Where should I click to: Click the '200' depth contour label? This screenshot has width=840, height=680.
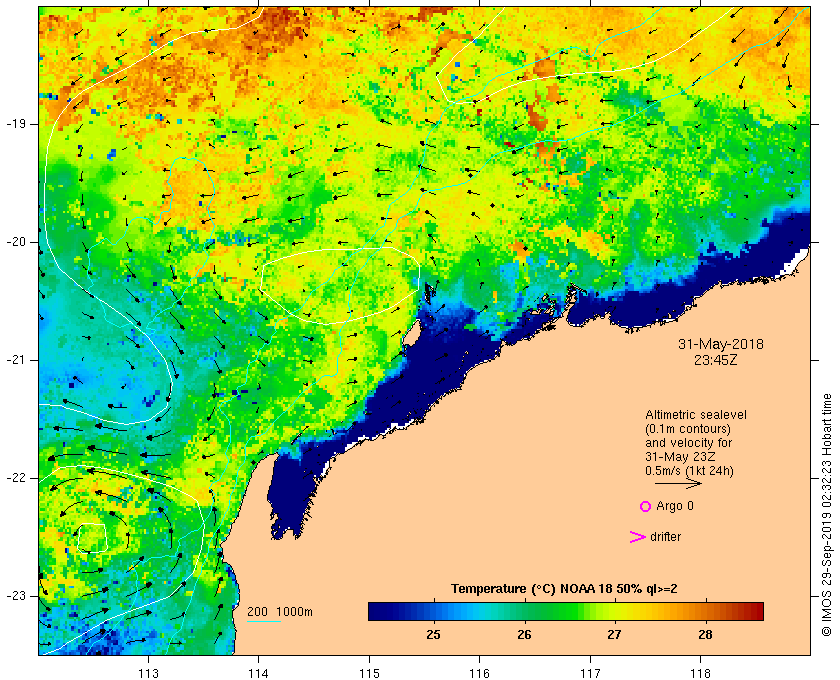[x=257, y=612]
